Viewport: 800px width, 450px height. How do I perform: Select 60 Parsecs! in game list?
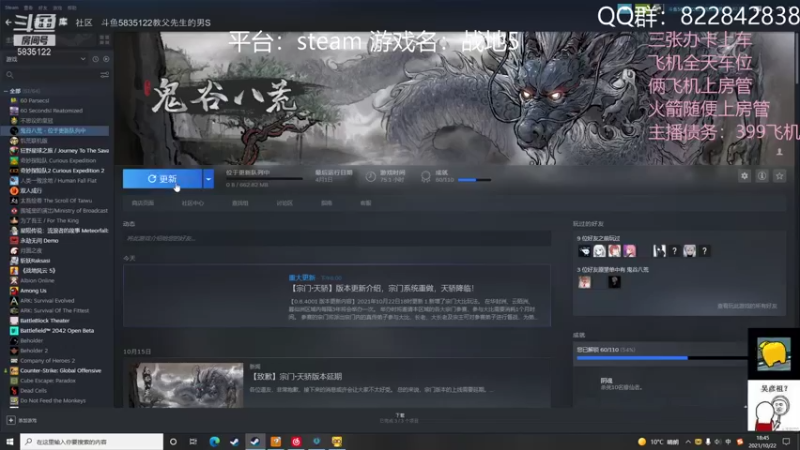tap(35, 101)
